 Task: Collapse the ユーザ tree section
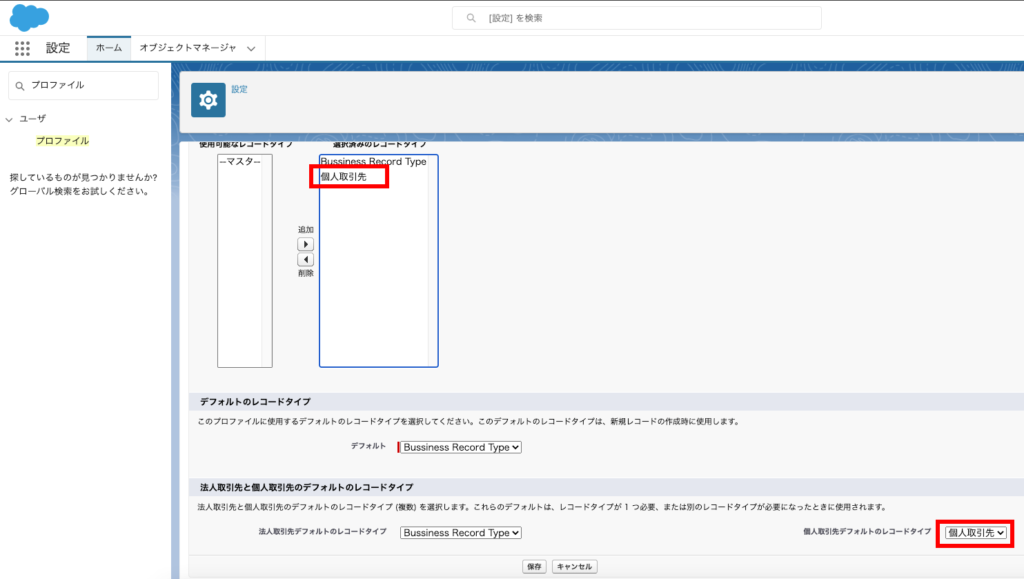(9, 119)
